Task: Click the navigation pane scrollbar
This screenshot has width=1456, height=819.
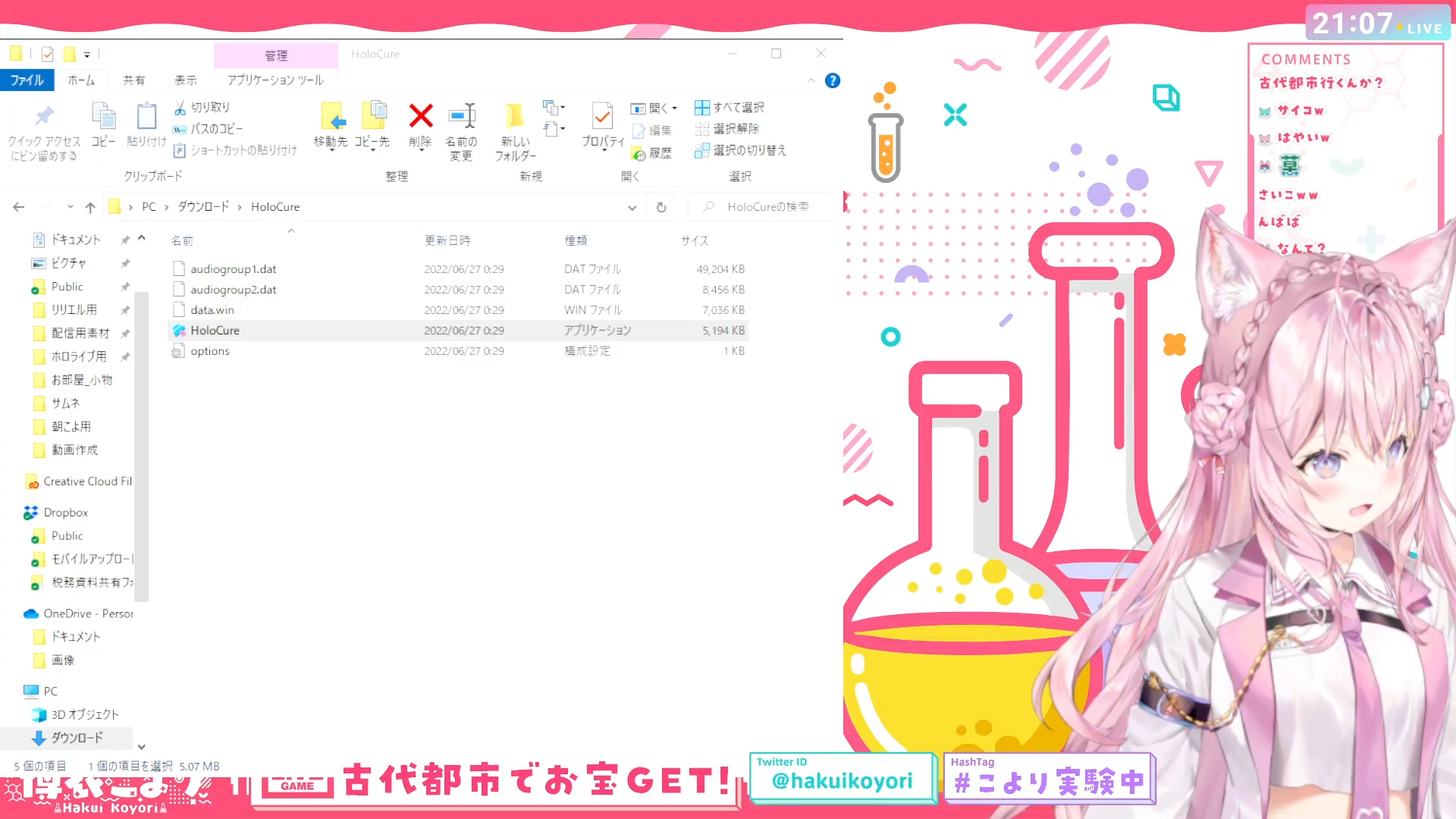Action: [x=141, y=447]
